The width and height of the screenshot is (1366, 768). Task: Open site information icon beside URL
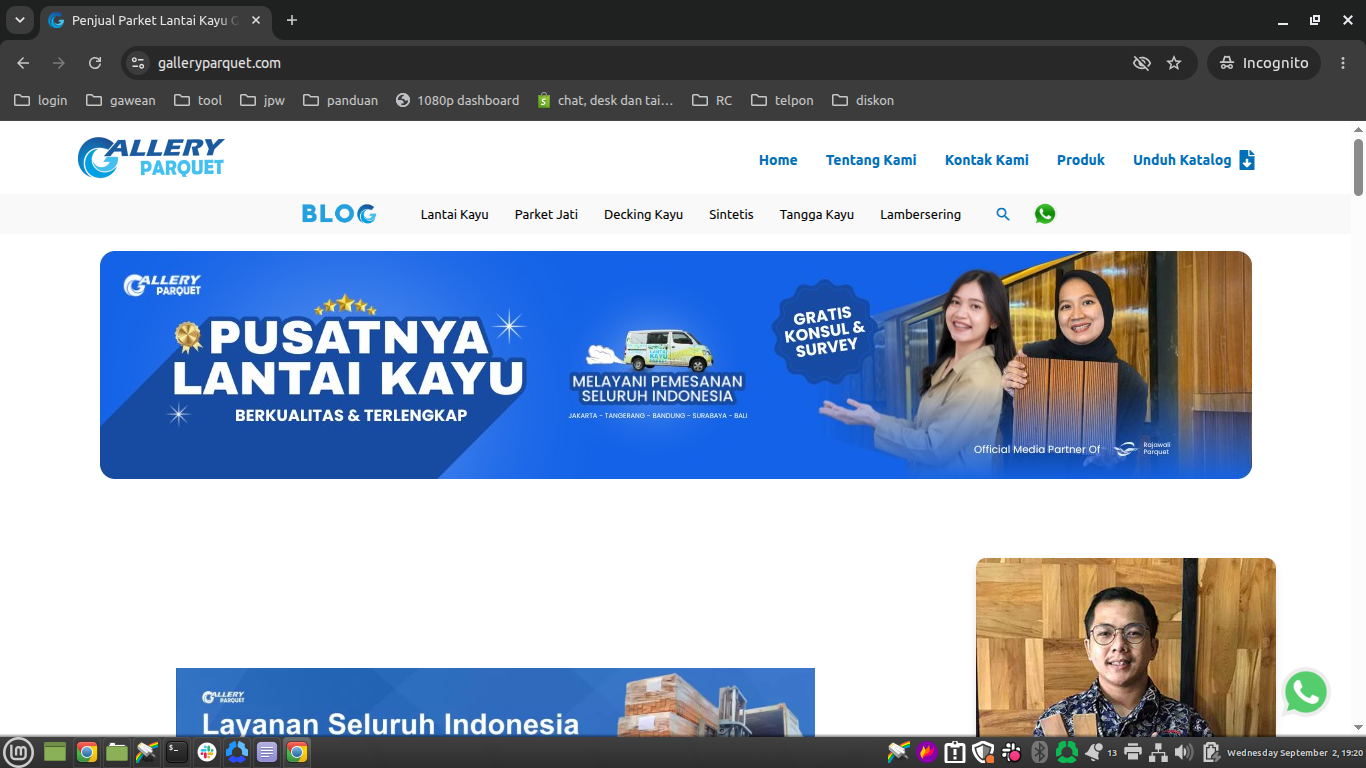139,63
